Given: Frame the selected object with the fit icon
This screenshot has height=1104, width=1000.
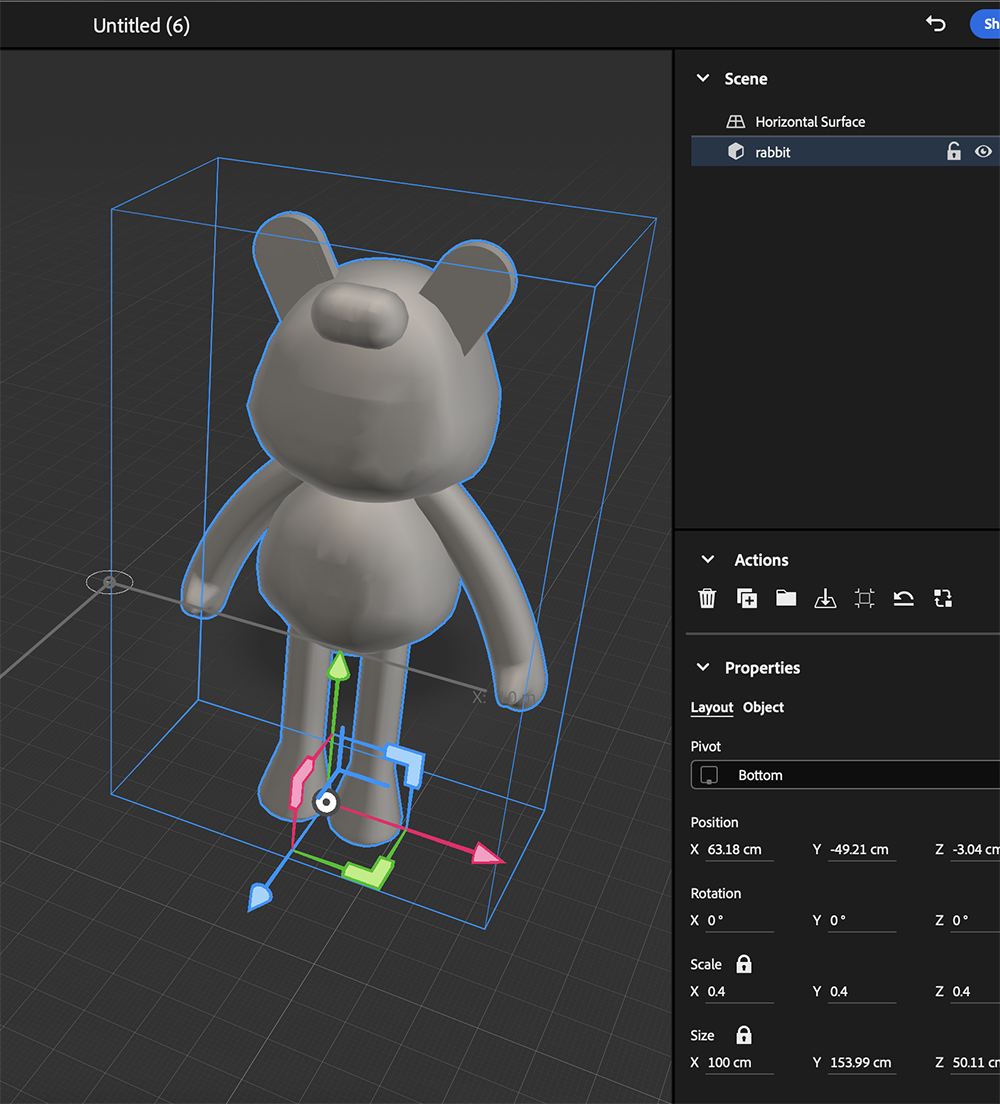Looking at the screenshot, I should pyautogui.click(x=864, y=597).
